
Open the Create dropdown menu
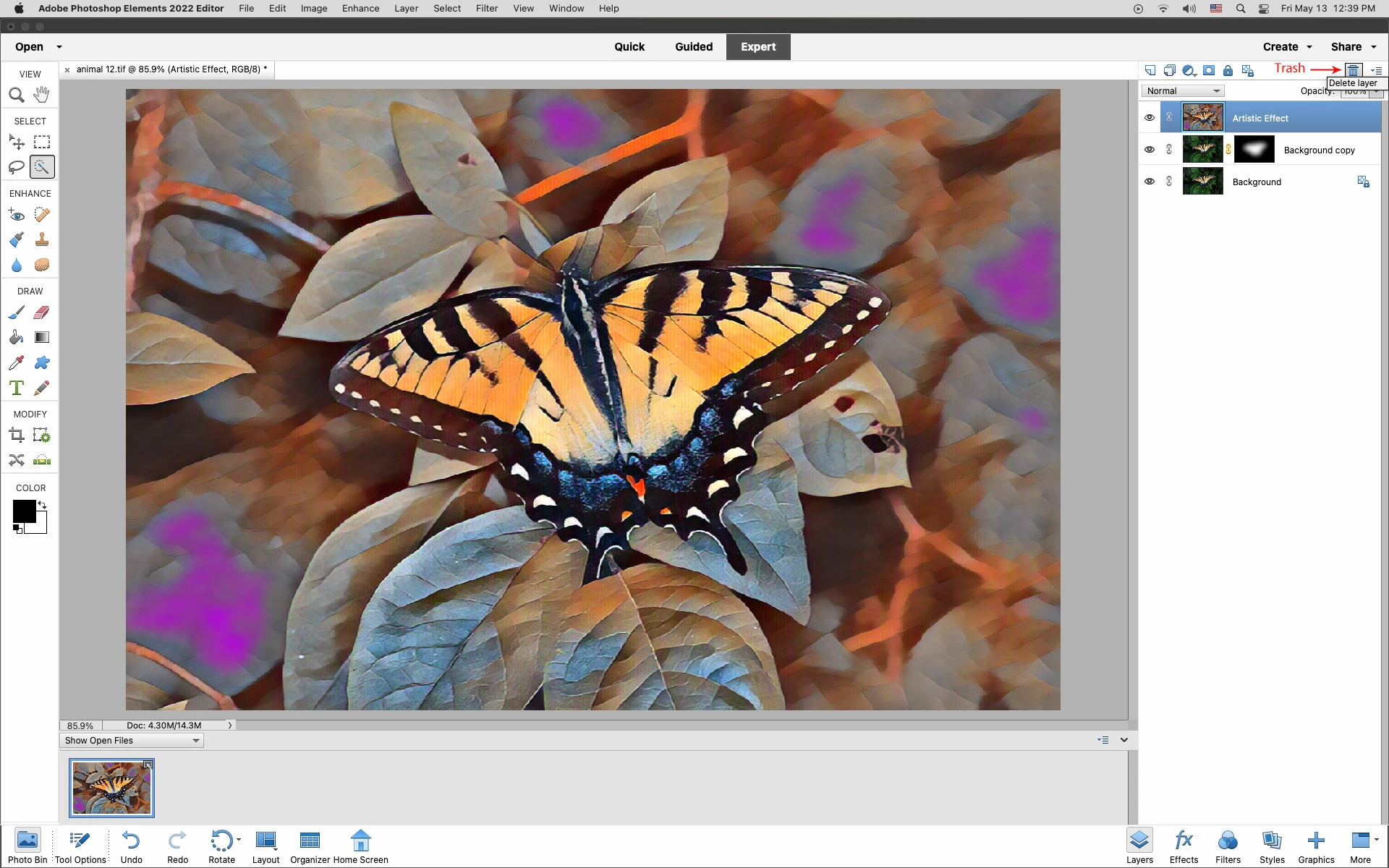(1287, 47)
